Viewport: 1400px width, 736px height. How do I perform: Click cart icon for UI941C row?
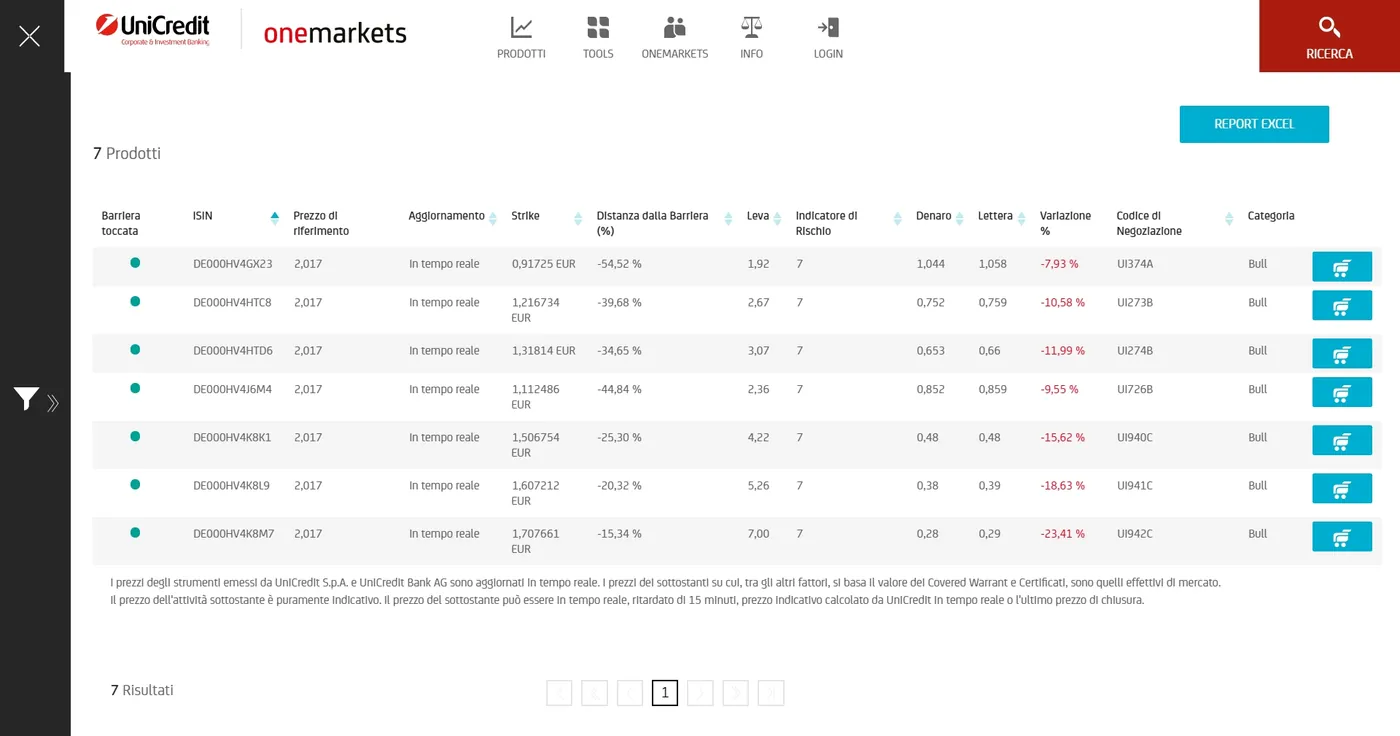1342,488
